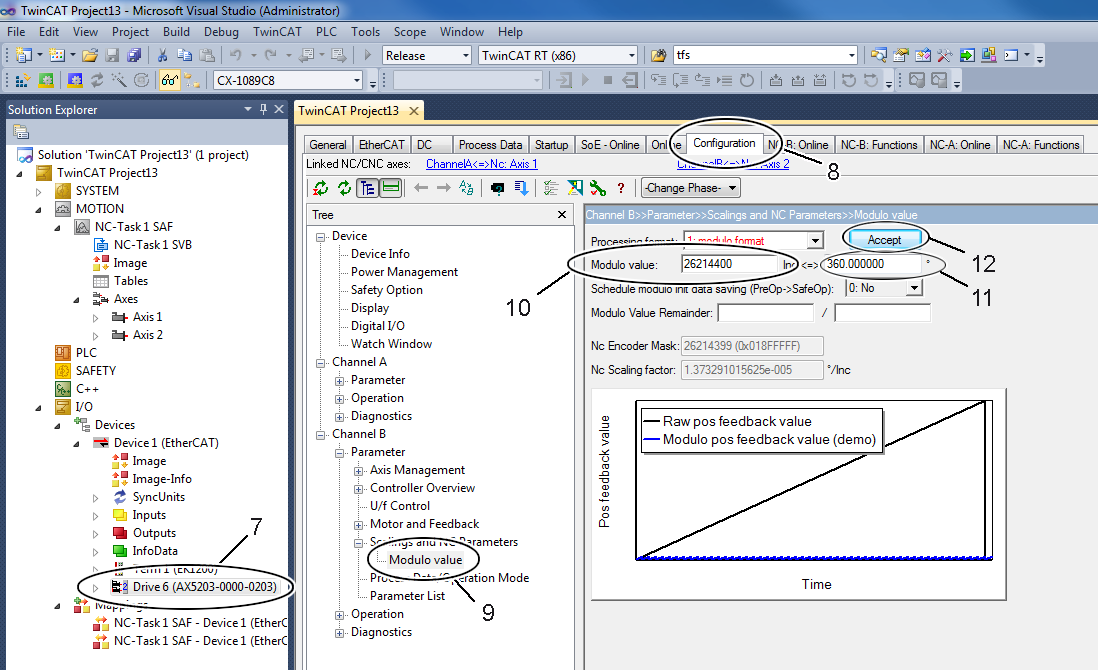Open the Scope menu
This screenshot has width=1098, height=670.
(x=410, y=32)
